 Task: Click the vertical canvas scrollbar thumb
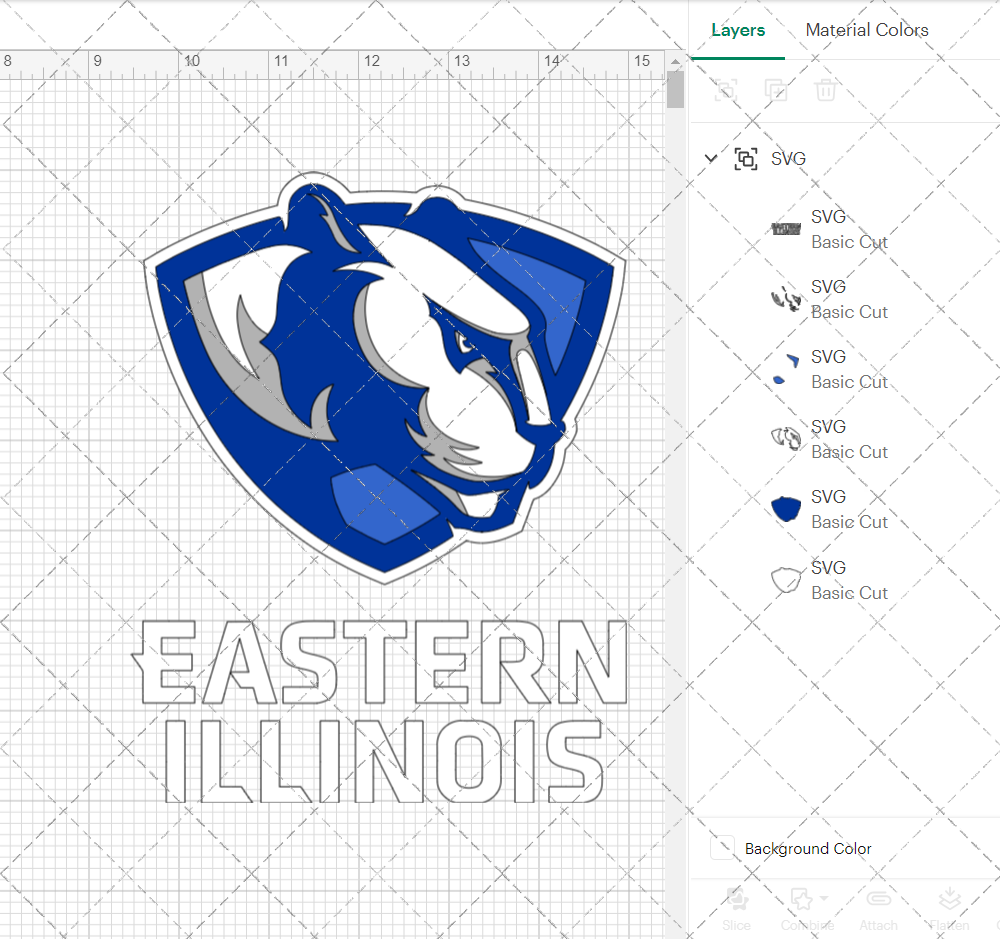[675, 89]
